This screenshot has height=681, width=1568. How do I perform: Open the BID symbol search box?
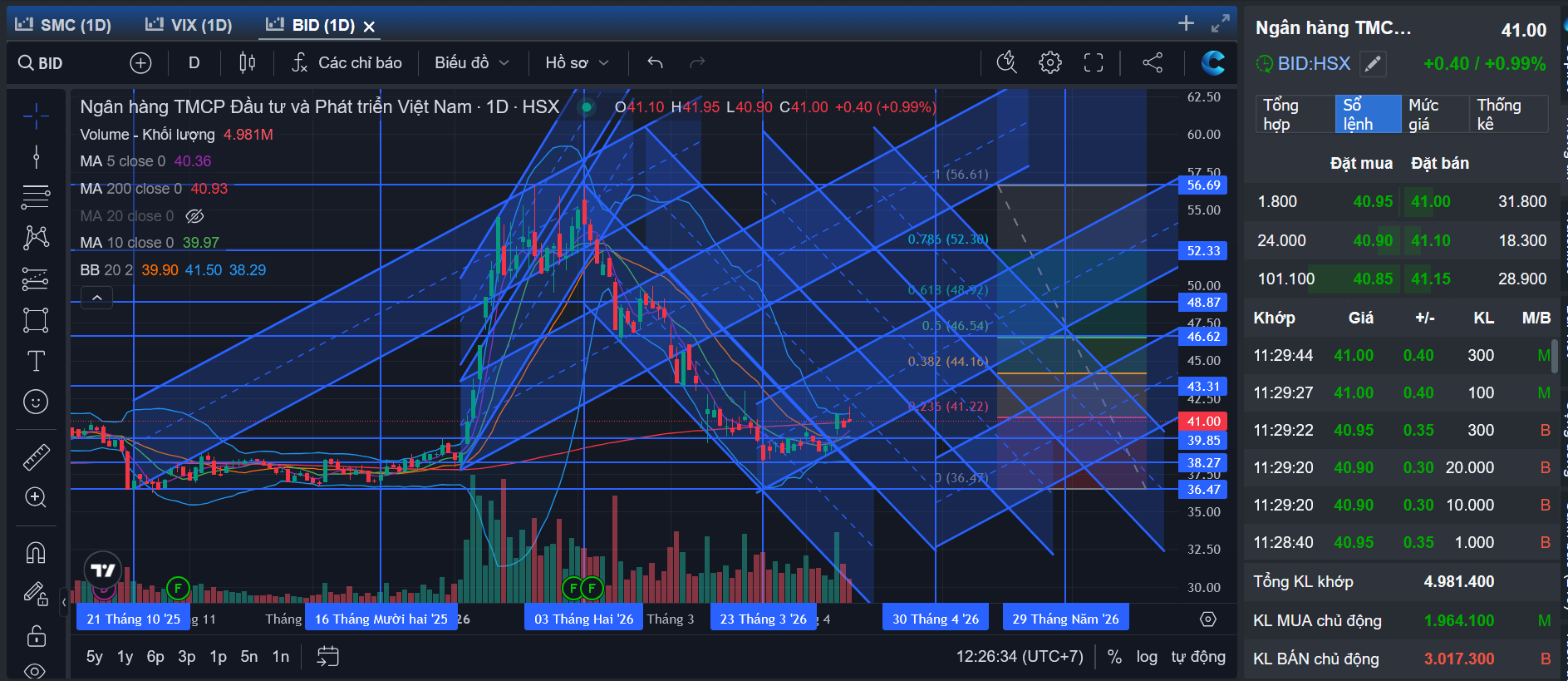tap(41, 63)
